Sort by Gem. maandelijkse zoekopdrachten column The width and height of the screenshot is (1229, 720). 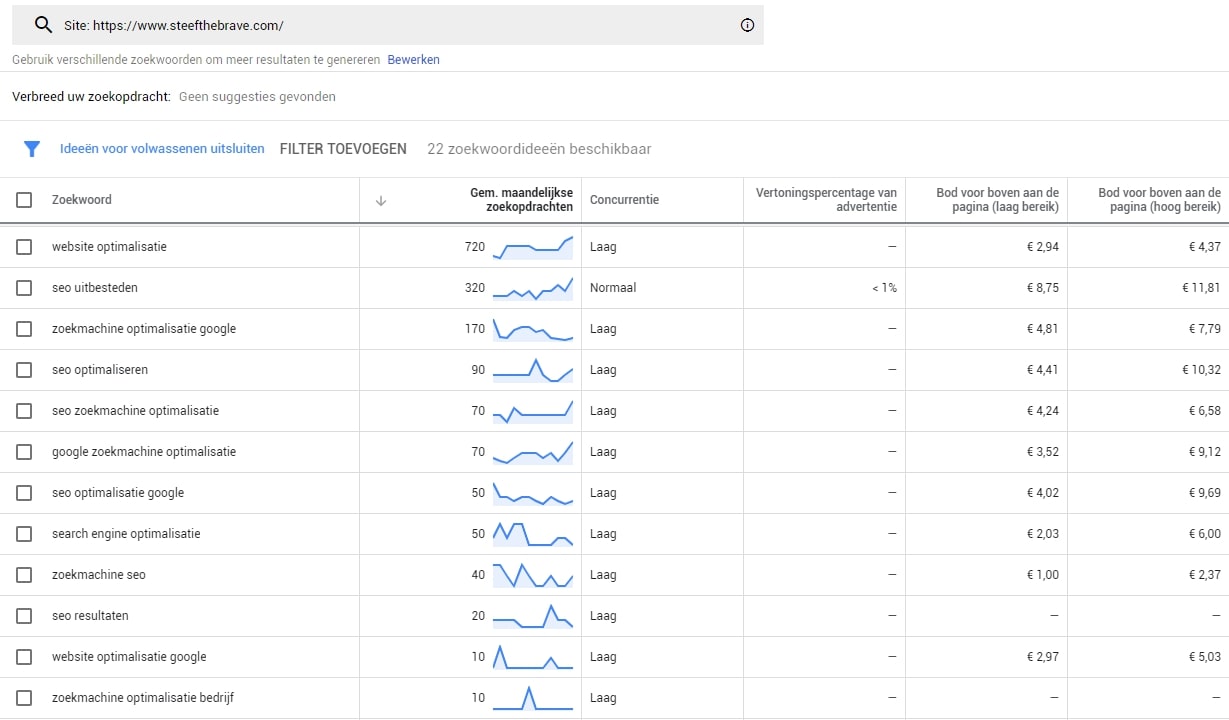521,200
